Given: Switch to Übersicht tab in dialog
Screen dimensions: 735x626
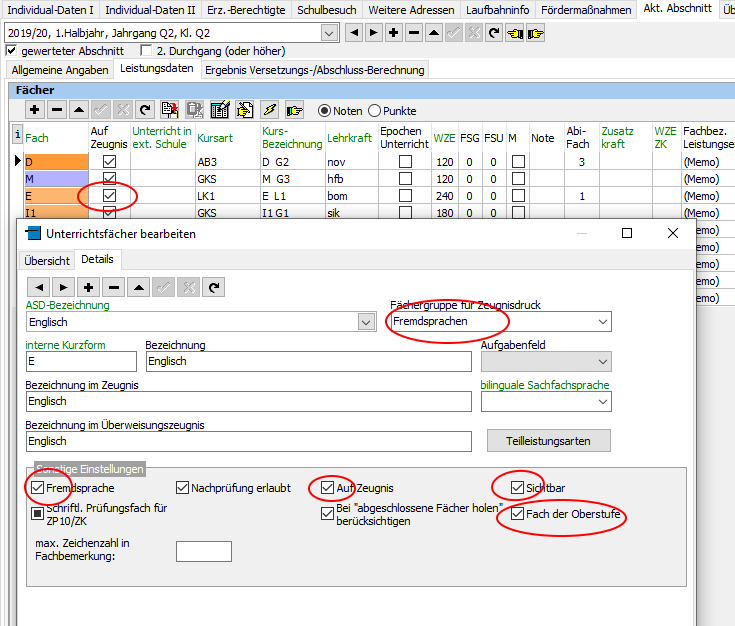Looking at the screenshot, I should [47, 261].
